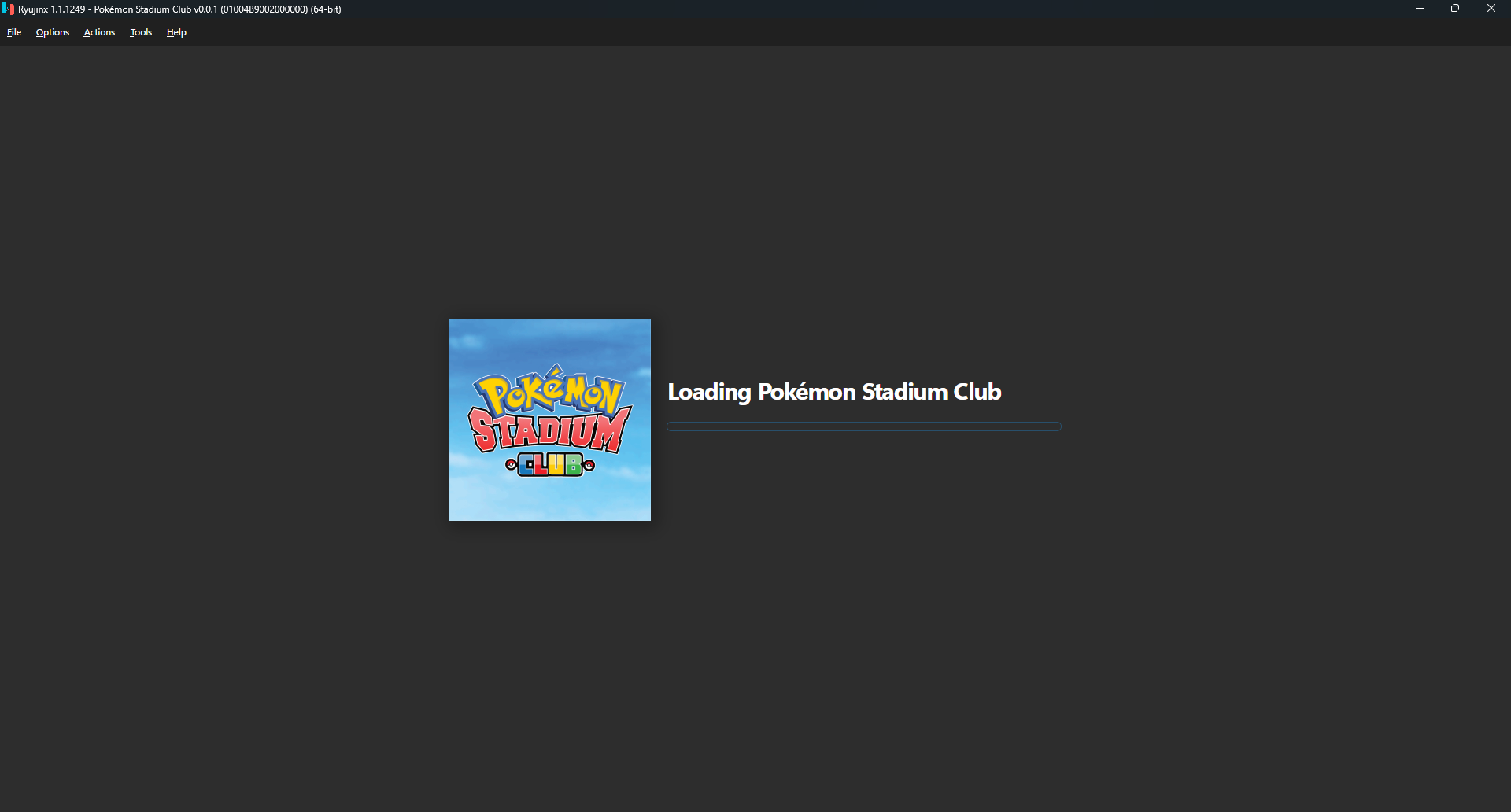Click the right Poké Ball in the logo

(x=589, y=465)
